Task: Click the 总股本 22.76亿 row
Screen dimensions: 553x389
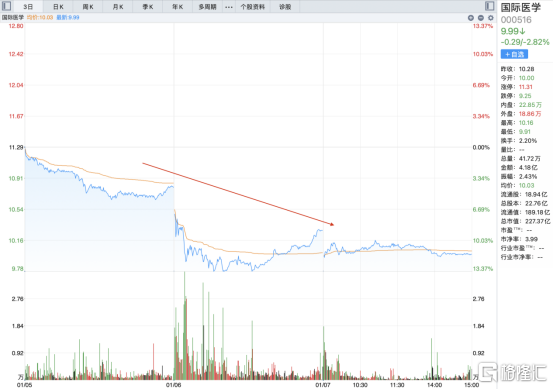Action: click(x=524, y=203)
